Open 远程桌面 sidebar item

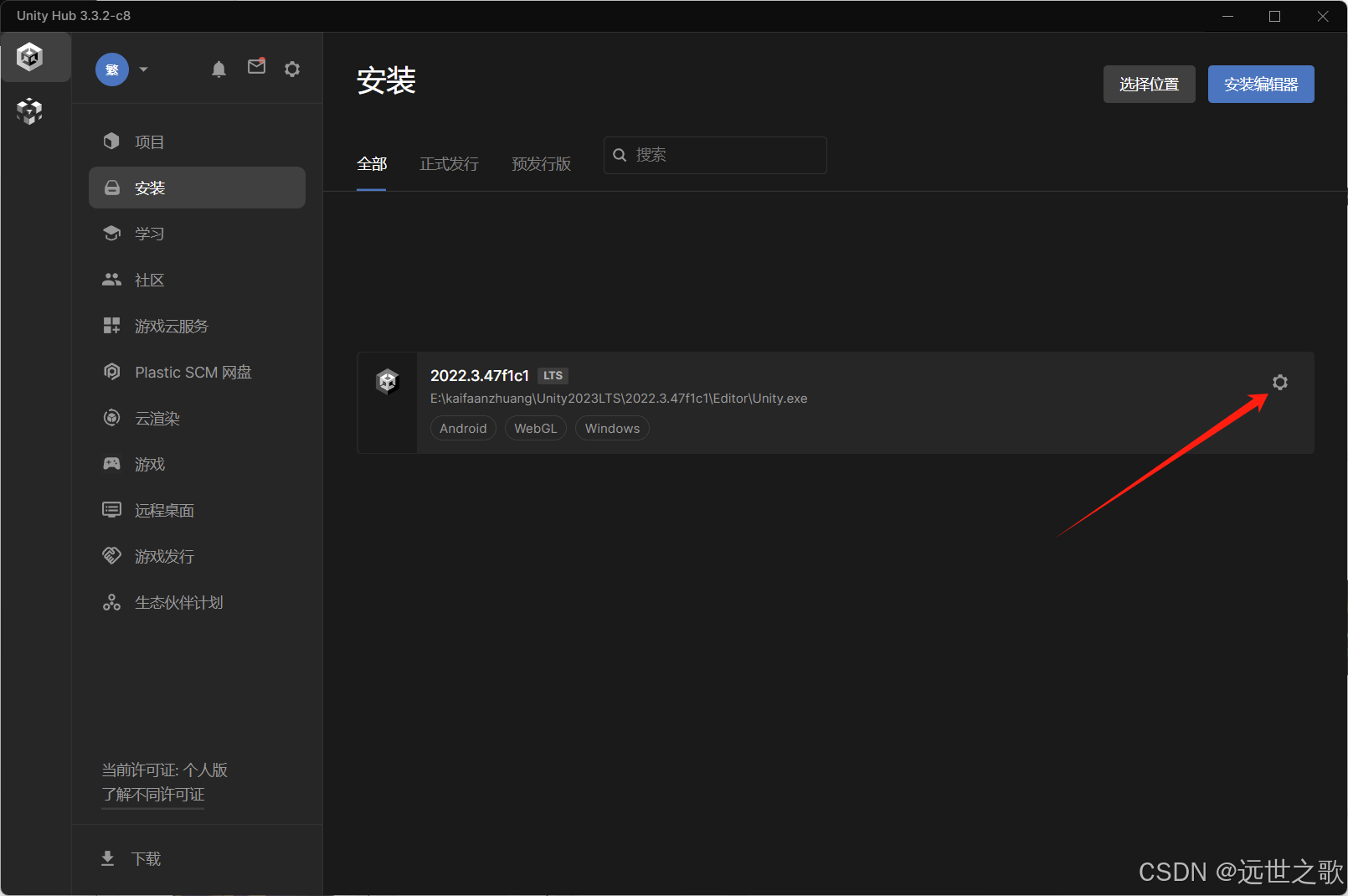point(197,510)
